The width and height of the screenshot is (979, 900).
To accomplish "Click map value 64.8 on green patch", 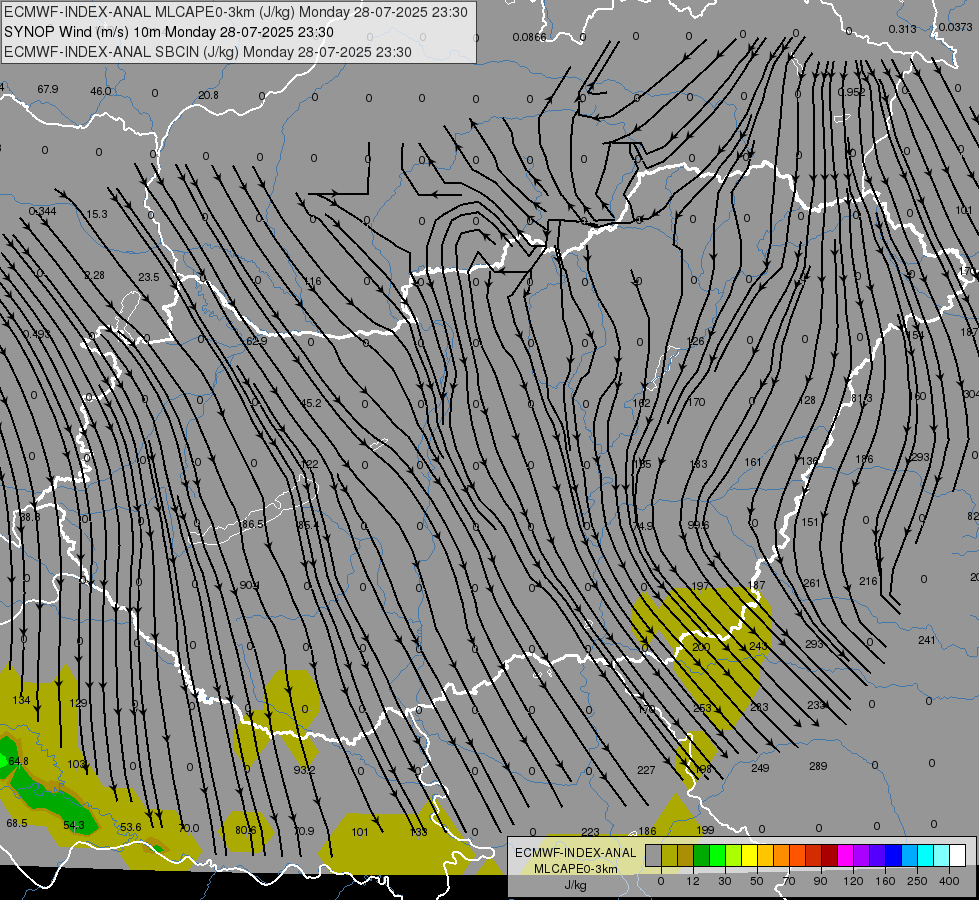I will (18, 761).
